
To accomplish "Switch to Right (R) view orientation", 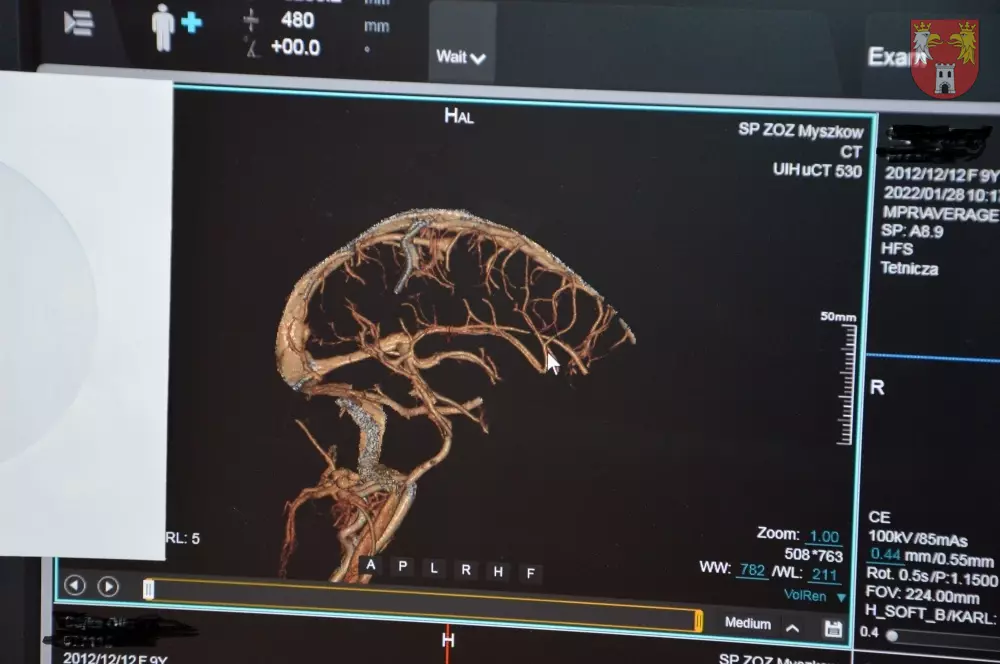I will pyautogui.click(x=466, y=570).
